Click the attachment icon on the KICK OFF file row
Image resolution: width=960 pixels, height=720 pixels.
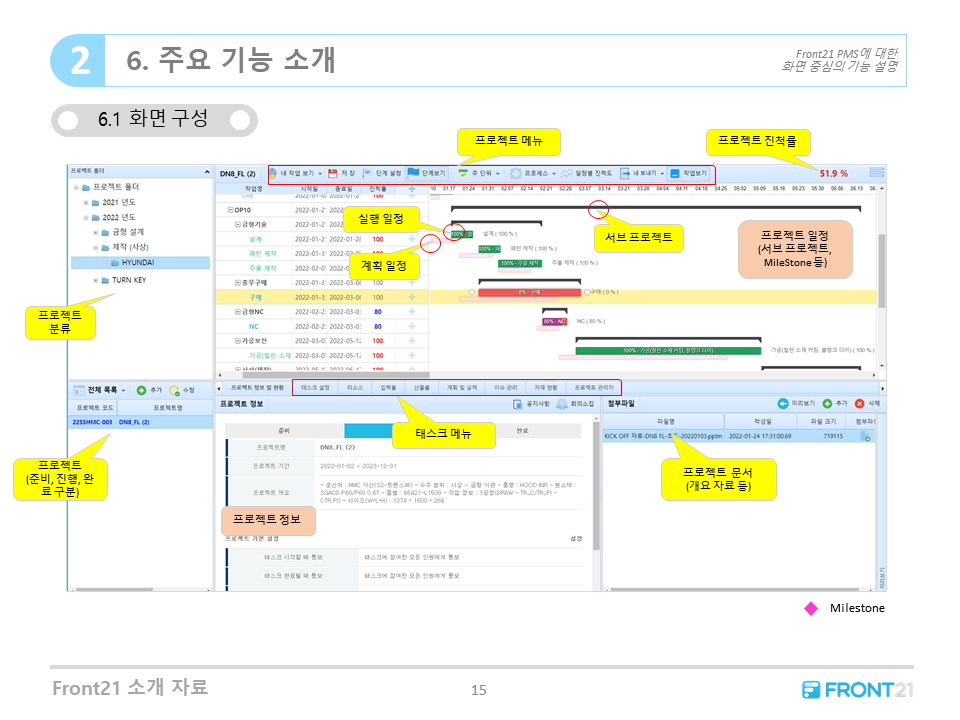pos(866,437)
